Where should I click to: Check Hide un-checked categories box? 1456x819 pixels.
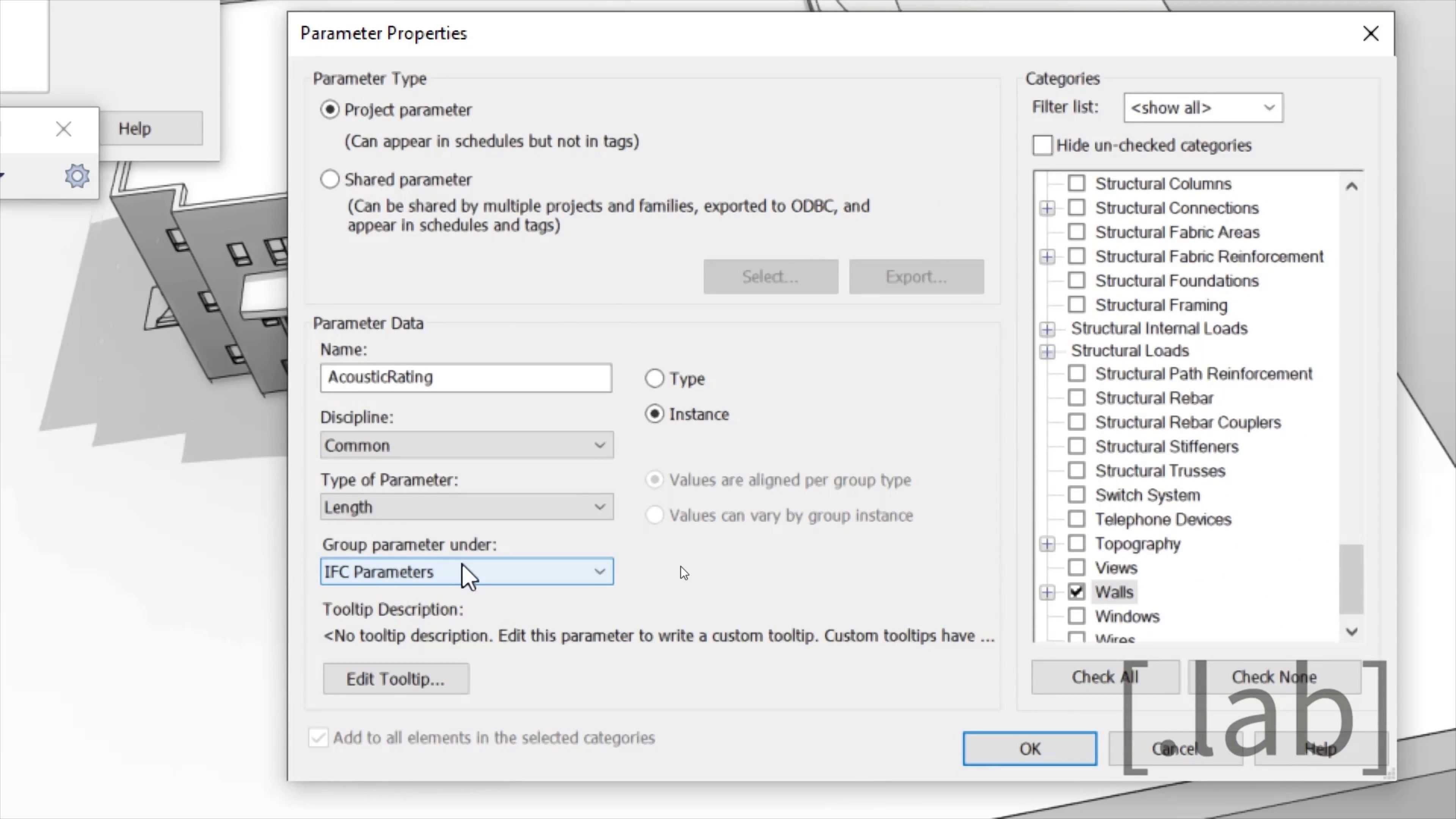click(x=1042, y=145)
